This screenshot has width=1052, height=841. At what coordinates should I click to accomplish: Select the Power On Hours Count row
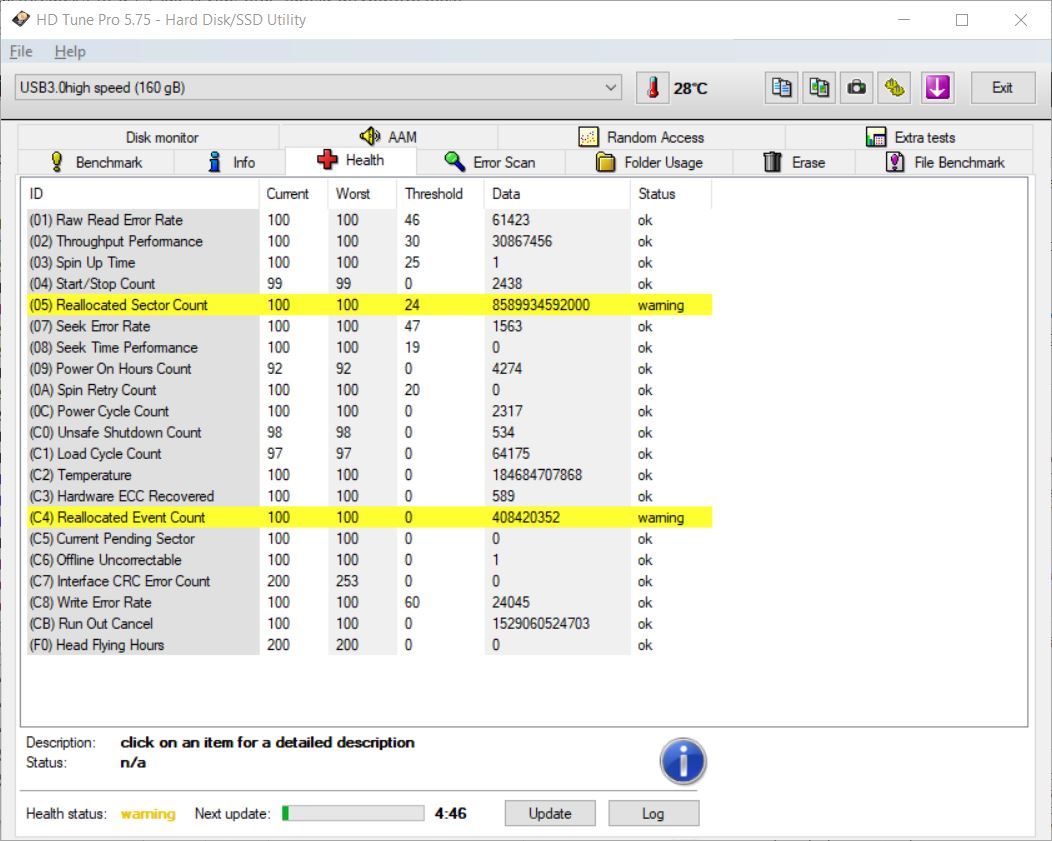pos(369,369)
